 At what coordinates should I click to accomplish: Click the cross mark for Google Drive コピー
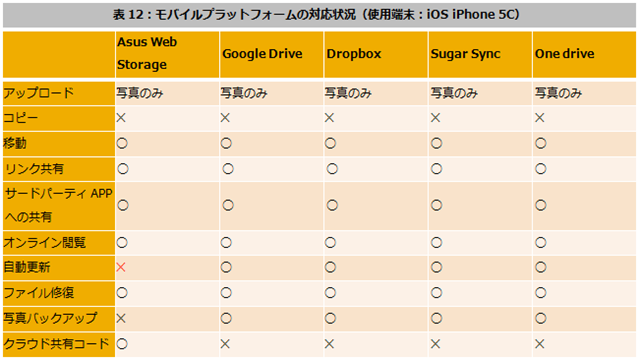click(x=225, y=118)
